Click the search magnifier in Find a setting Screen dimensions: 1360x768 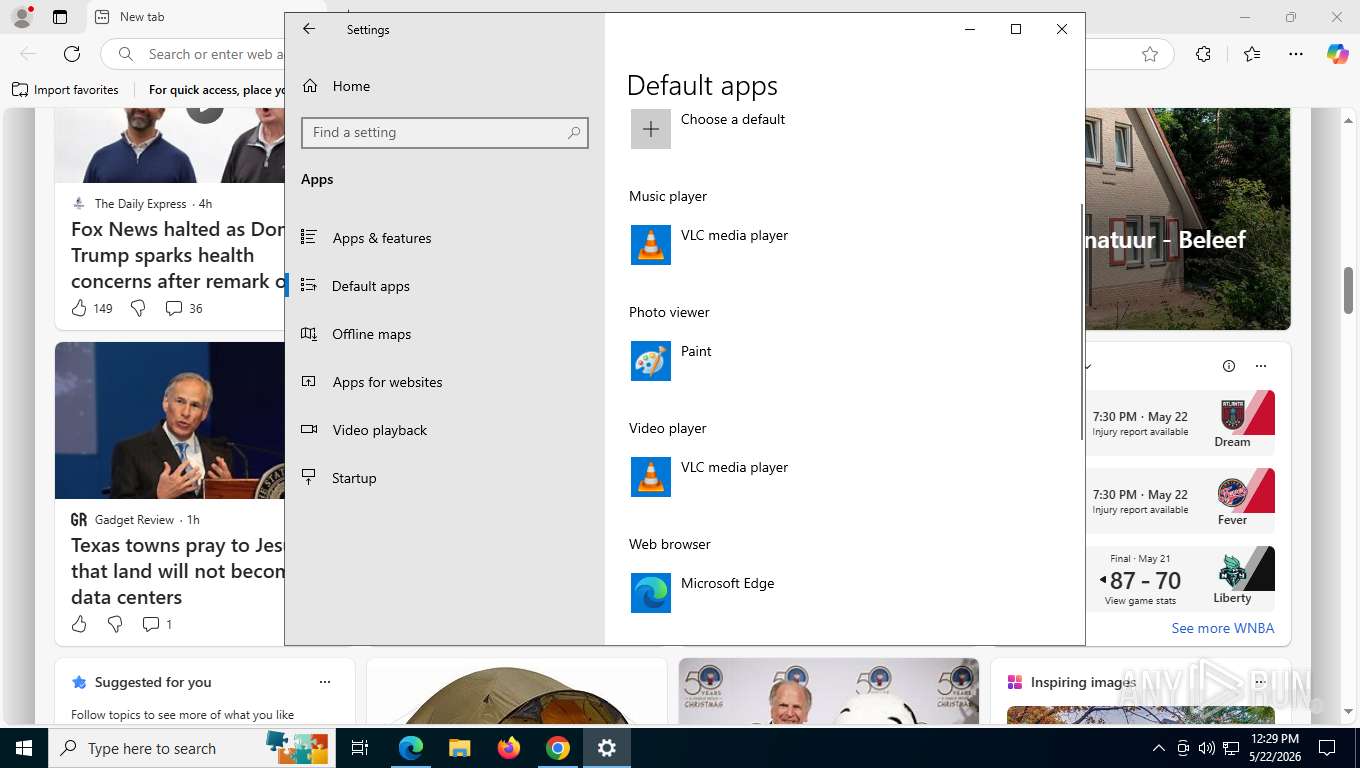tap(574, 132)
